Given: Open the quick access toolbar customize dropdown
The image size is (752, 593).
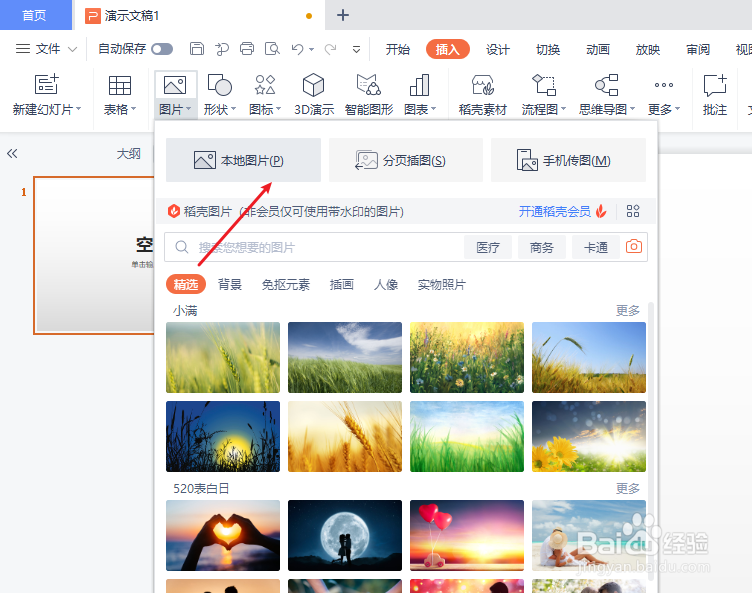Looking at the screenshot, I should [x=356, y=49].
